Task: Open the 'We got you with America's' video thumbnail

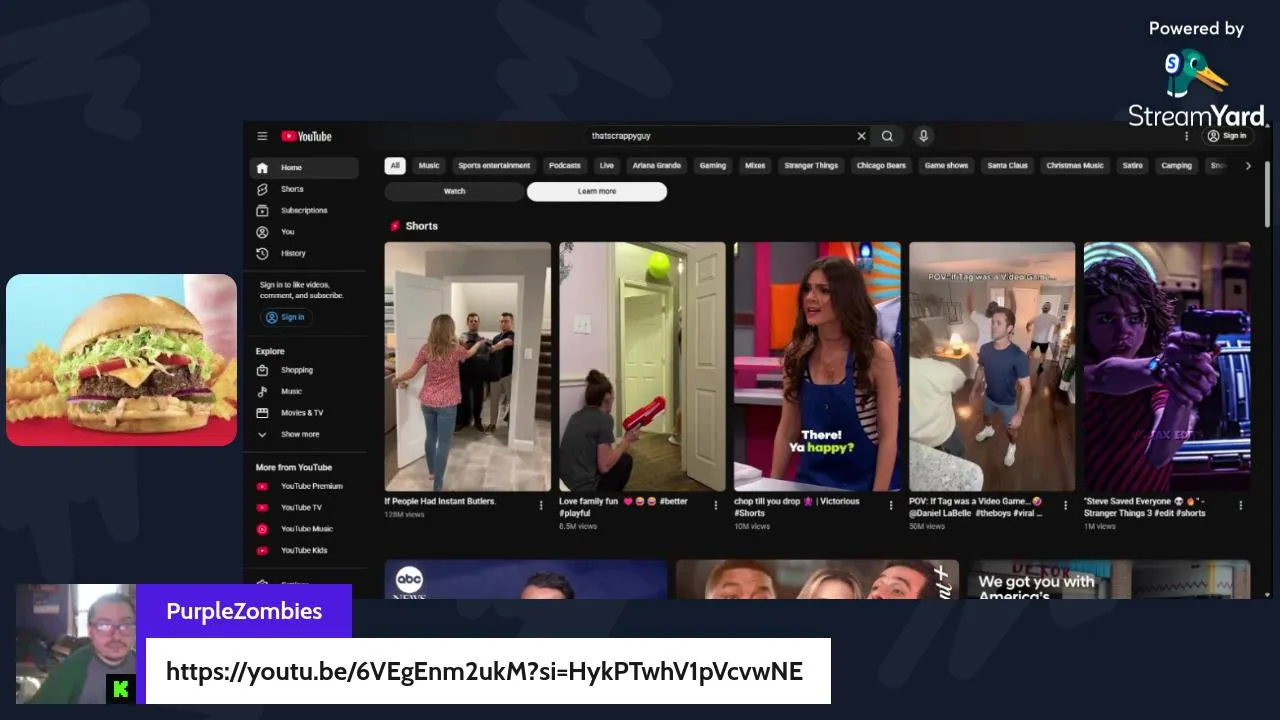Action: click(1108, 579)
